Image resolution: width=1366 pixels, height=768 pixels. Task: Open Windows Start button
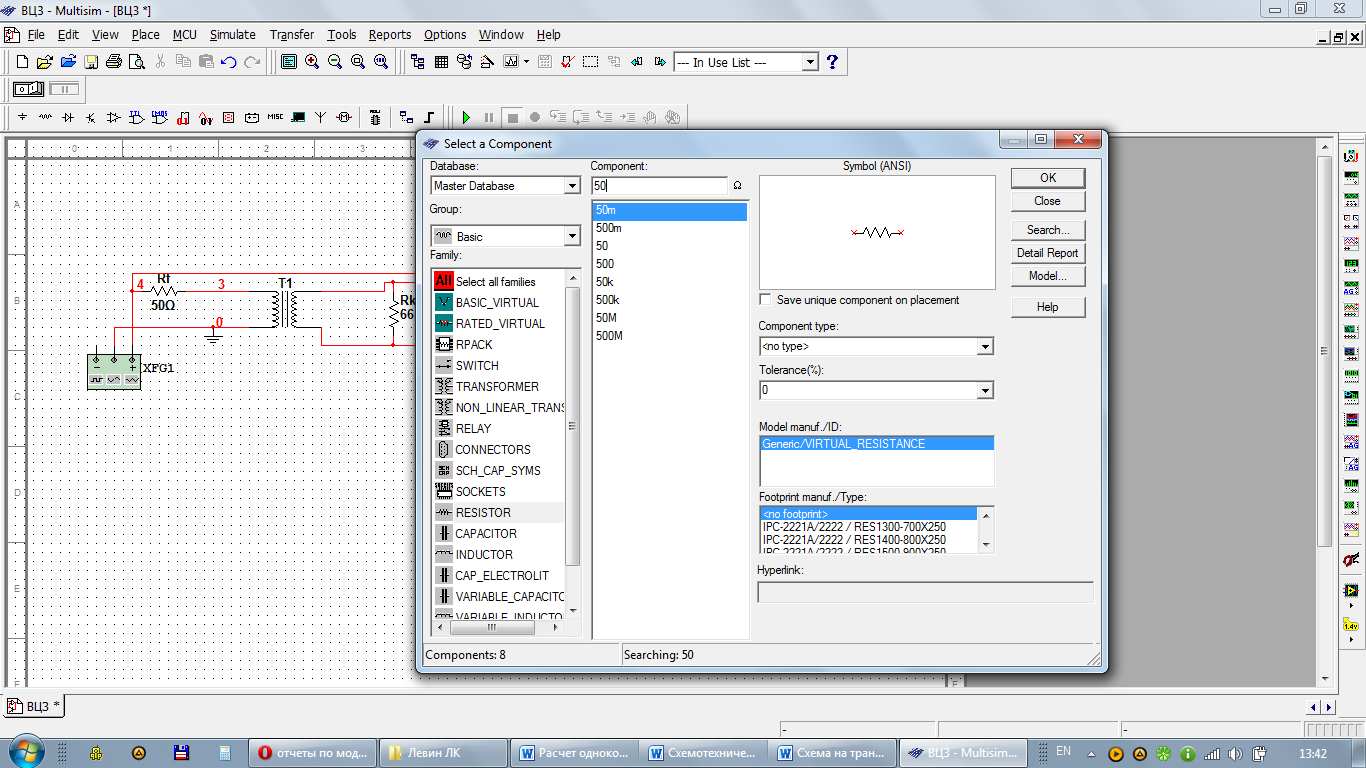pos(24,752)
